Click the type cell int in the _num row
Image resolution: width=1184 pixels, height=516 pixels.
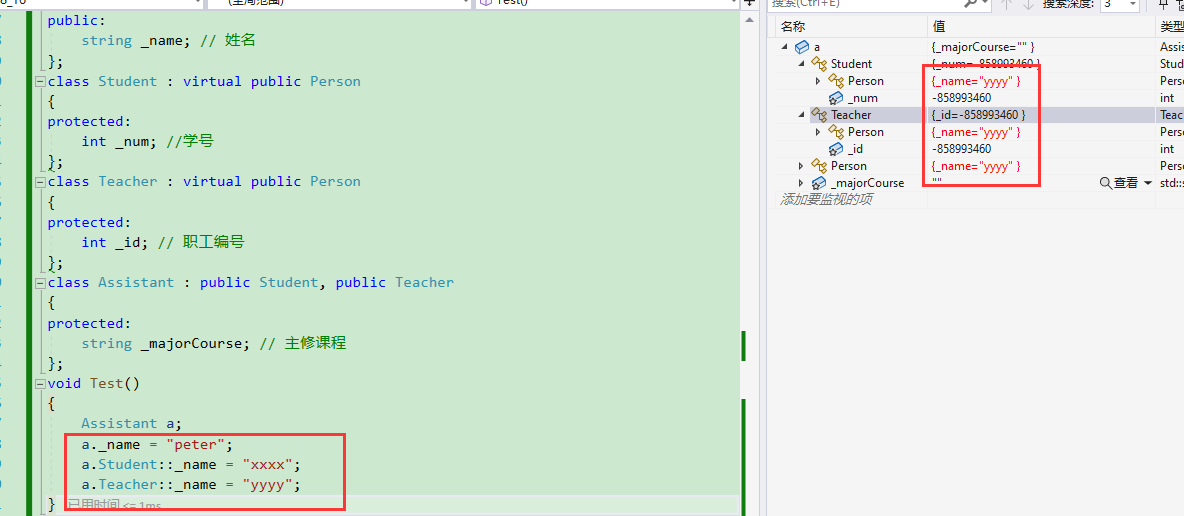pos(1167,98)
